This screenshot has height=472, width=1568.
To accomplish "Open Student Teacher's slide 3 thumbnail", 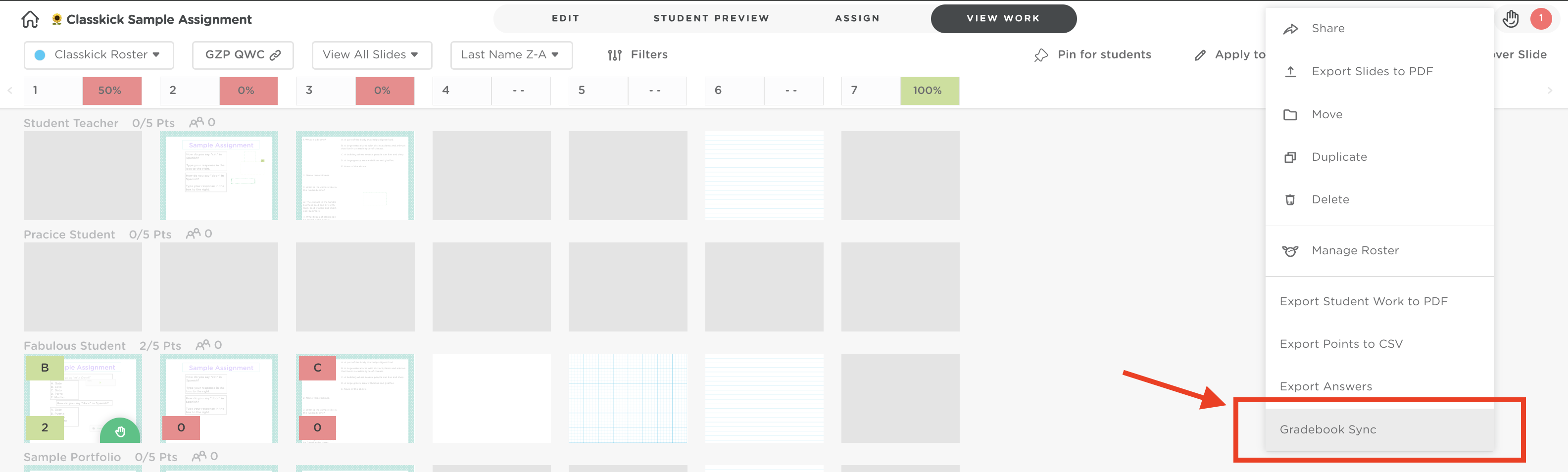I will click(355, 176).
